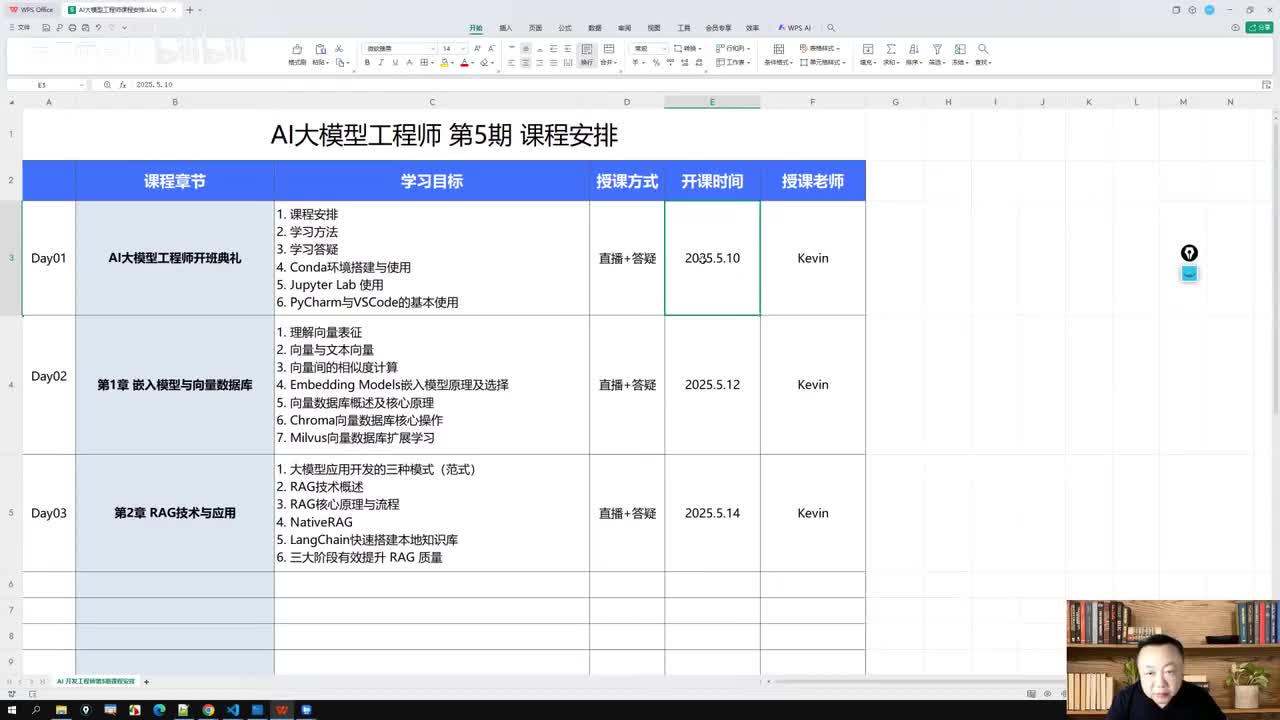The image size is (1280, 720).
Task: Click the Conditional Formatting (条件格式) icon
Action: [x=779, y=49]
